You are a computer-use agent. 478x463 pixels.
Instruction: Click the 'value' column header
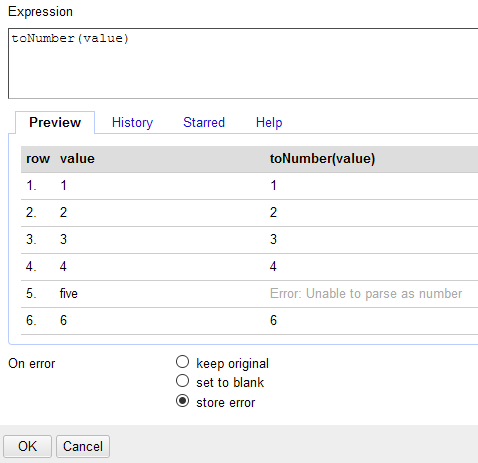(77, 159)
